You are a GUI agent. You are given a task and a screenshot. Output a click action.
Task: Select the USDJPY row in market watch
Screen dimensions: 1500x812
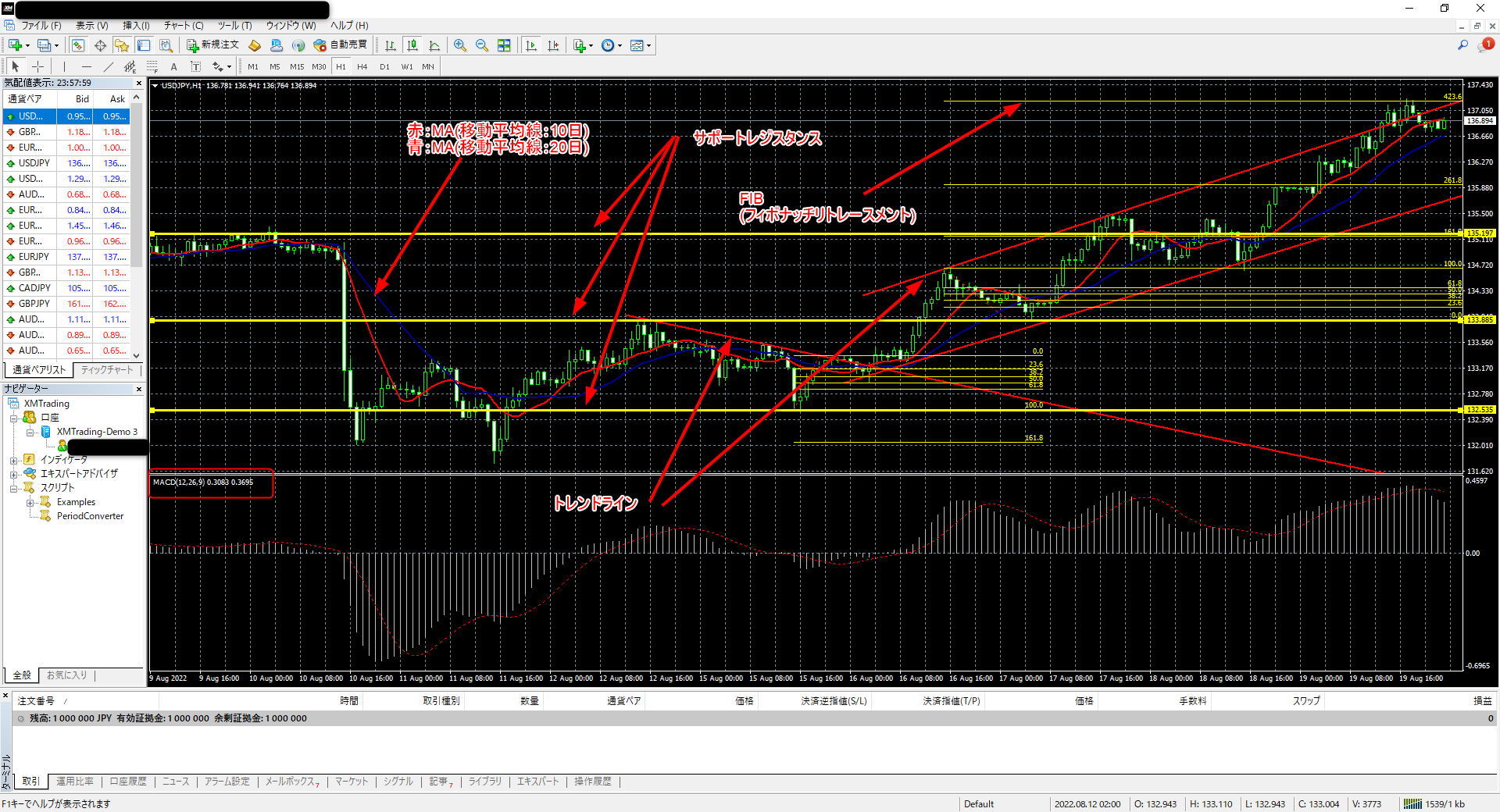pyautogui.click(x=34, y=163)
